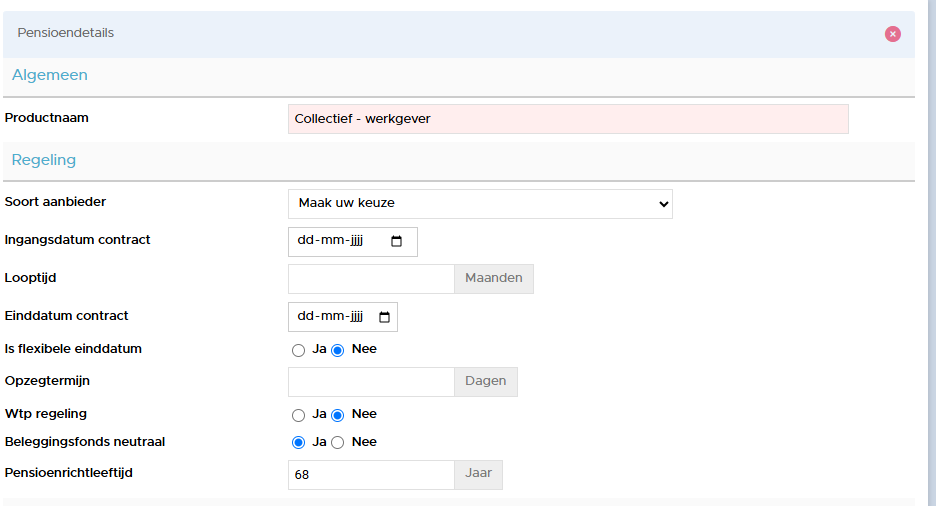Select Ja for Beleggingsfonds neutraal
The width and height of the screenshot is (936, 506).
click(298, 443)
